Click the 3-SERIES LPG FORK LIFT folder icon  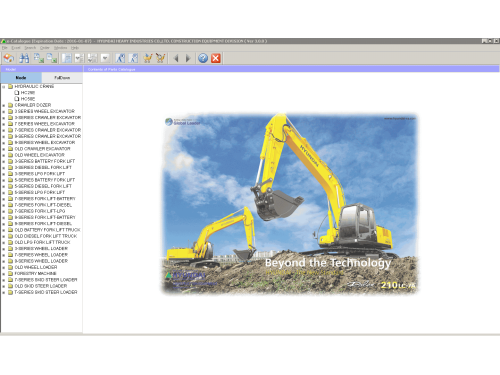[10, 174]
